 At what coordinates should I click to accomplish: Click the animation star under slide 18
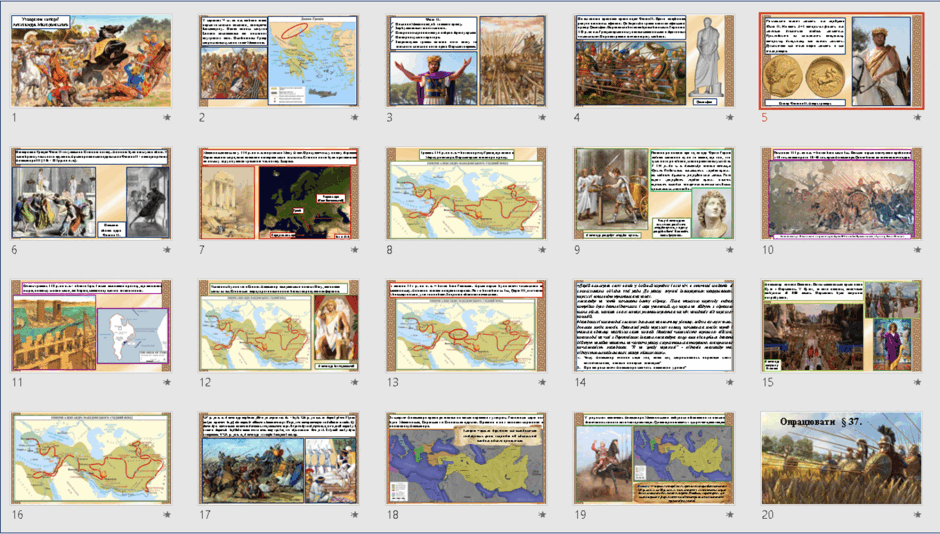[x=542, y=515]
